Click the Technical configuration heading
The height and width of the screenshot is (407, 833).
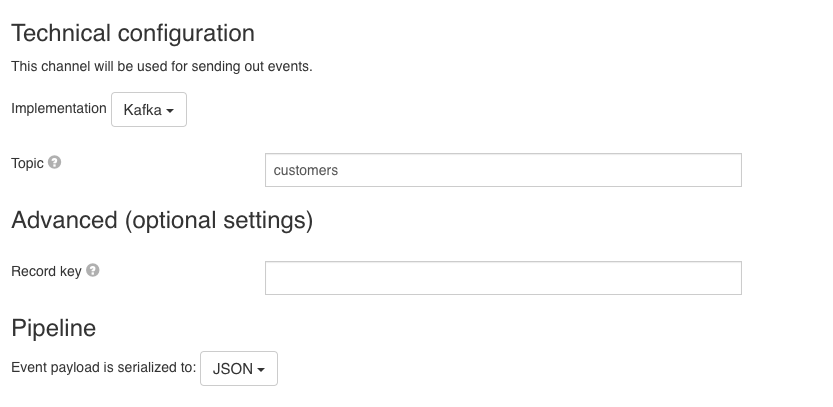click(x=132, y=33)
